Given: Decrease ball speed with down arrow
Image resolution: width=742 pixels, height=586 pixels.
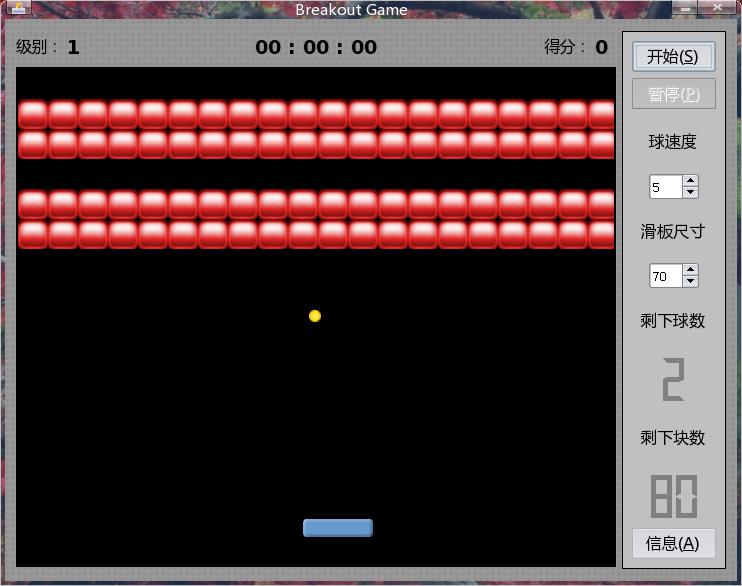Looking at the screenshot, I should pos(690,192).
